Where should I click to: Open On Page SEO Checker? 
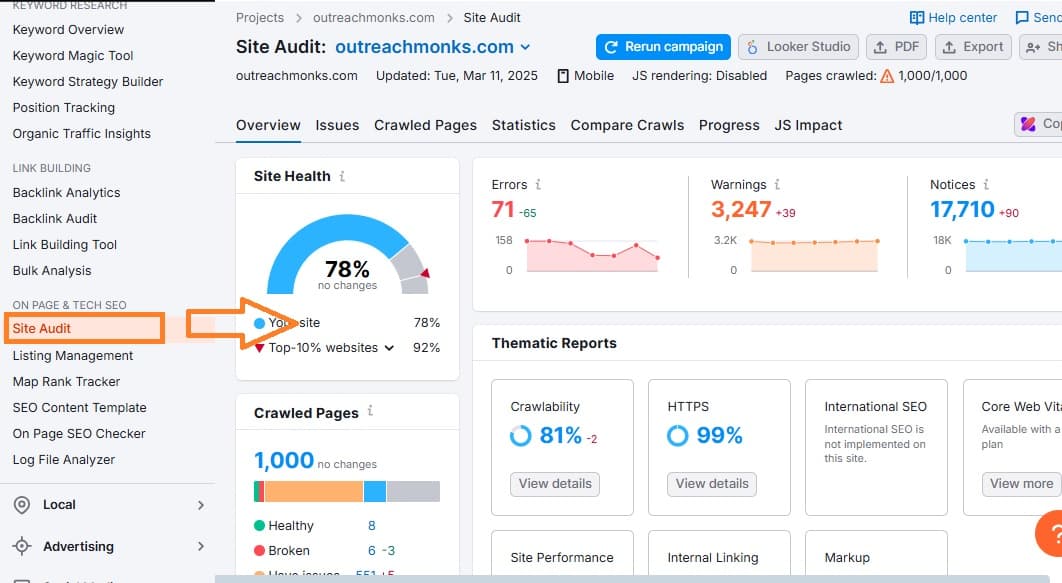[x=79, y=433]
